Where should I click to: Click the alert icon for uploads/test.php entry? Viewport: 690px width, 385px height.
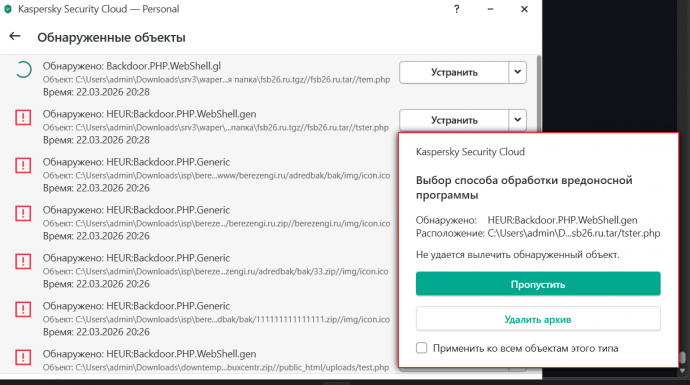point(23,357)
